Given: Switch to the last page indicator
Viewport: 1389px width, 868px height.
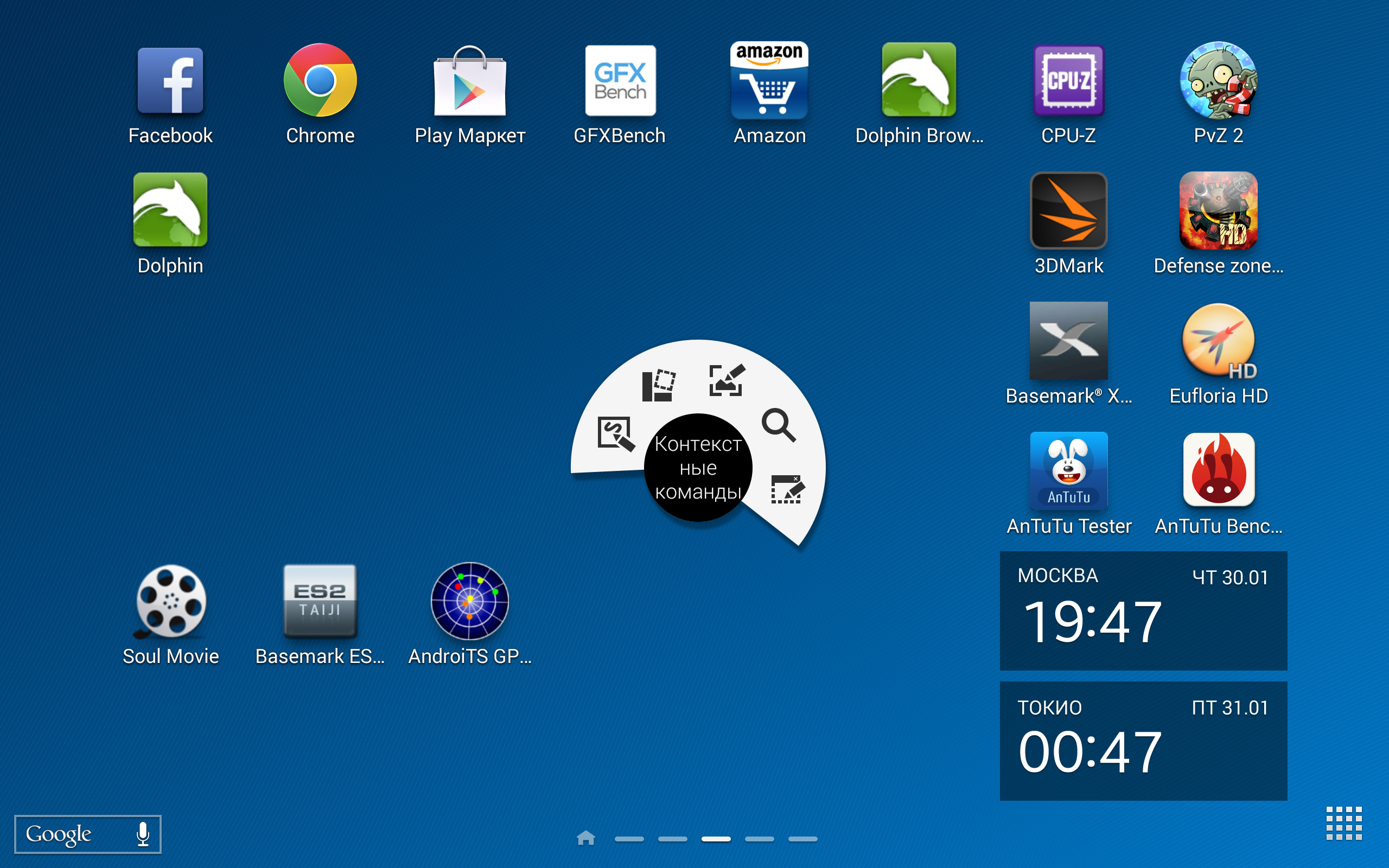Looking at the screenshot, I should [803, 839].
